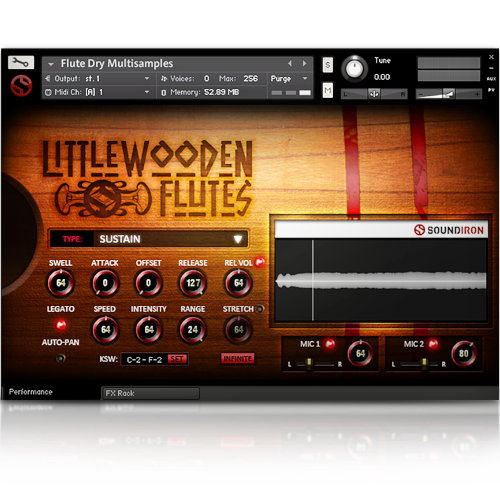Click the AUX button at header right

[491, 79]
